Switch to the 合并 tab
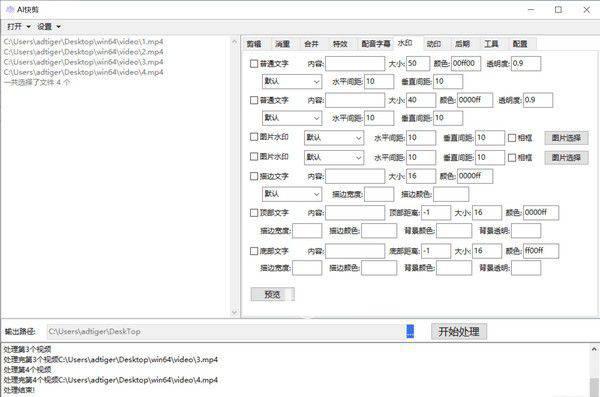The width and height of the screenshot is (600, 397). [311, 44]
